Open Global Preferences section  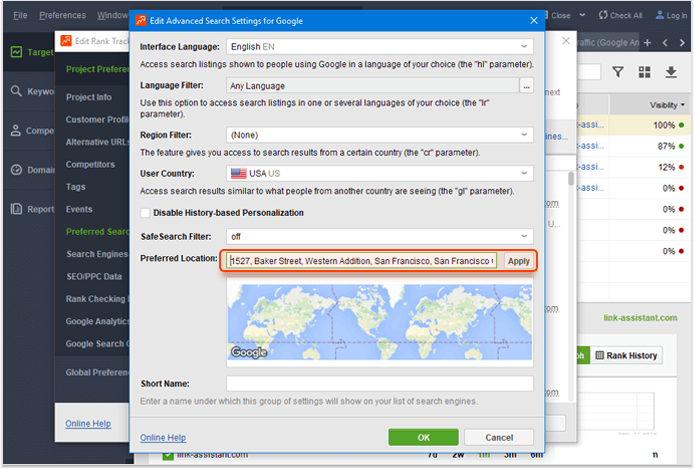tap(97, 373)
